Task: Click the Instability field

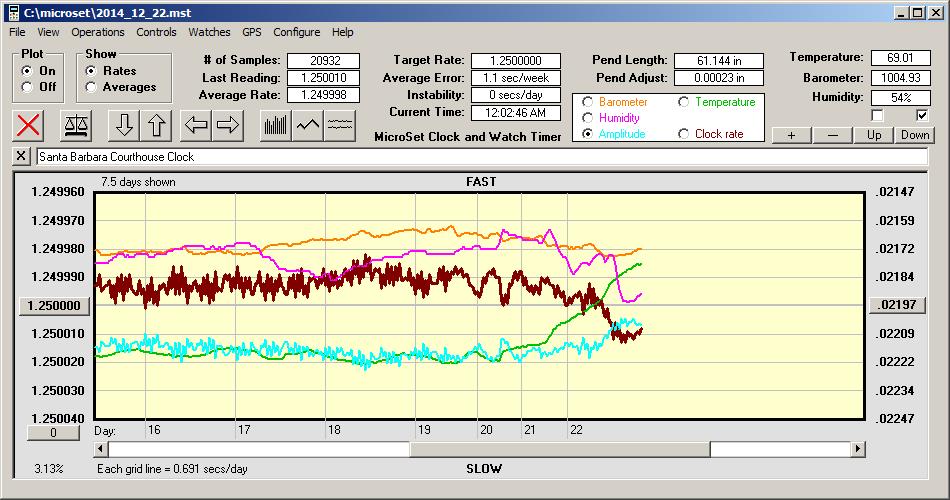Action: (516, 95)
